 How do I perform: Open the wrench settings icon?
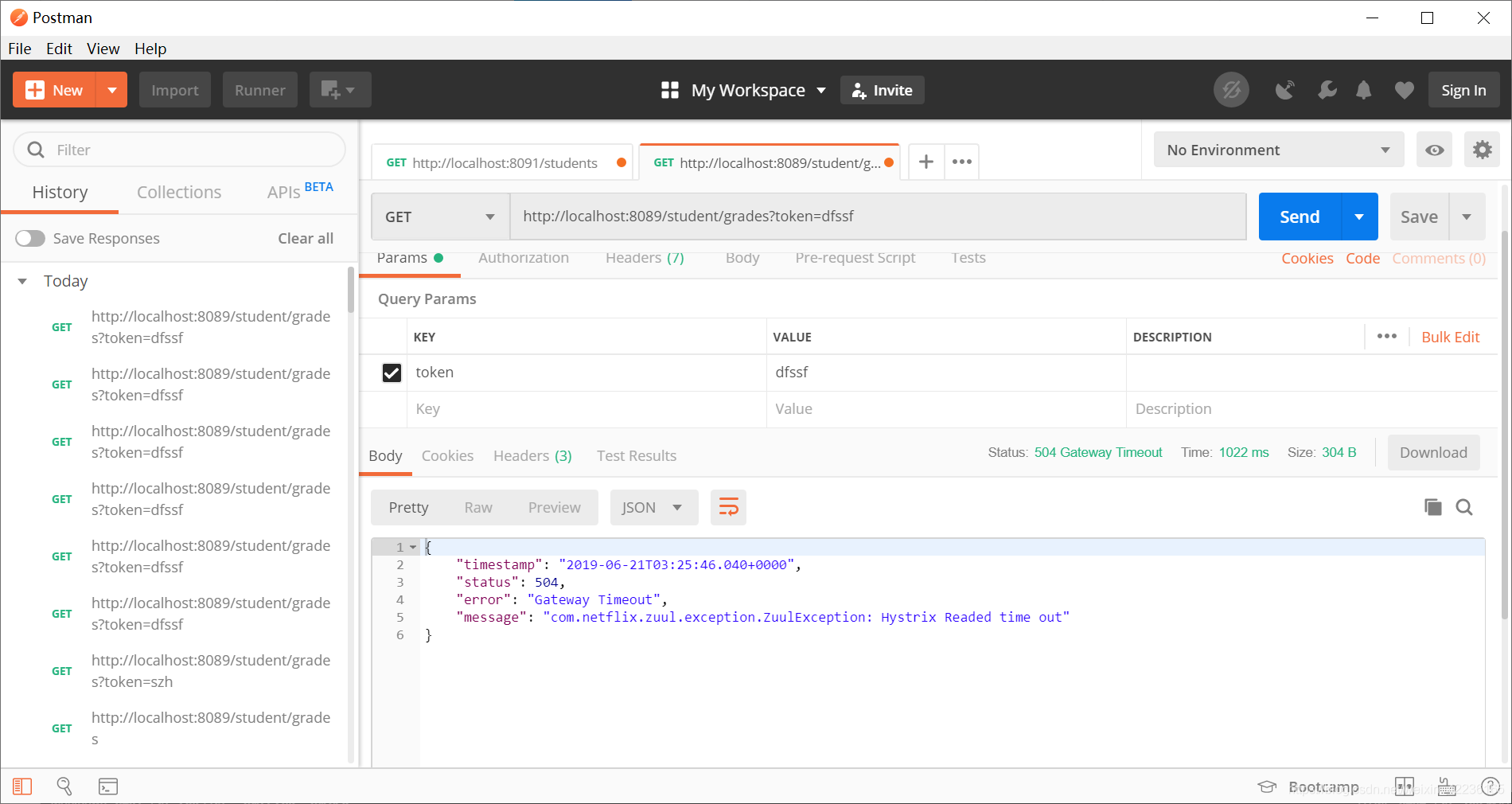pos(1327,90)
